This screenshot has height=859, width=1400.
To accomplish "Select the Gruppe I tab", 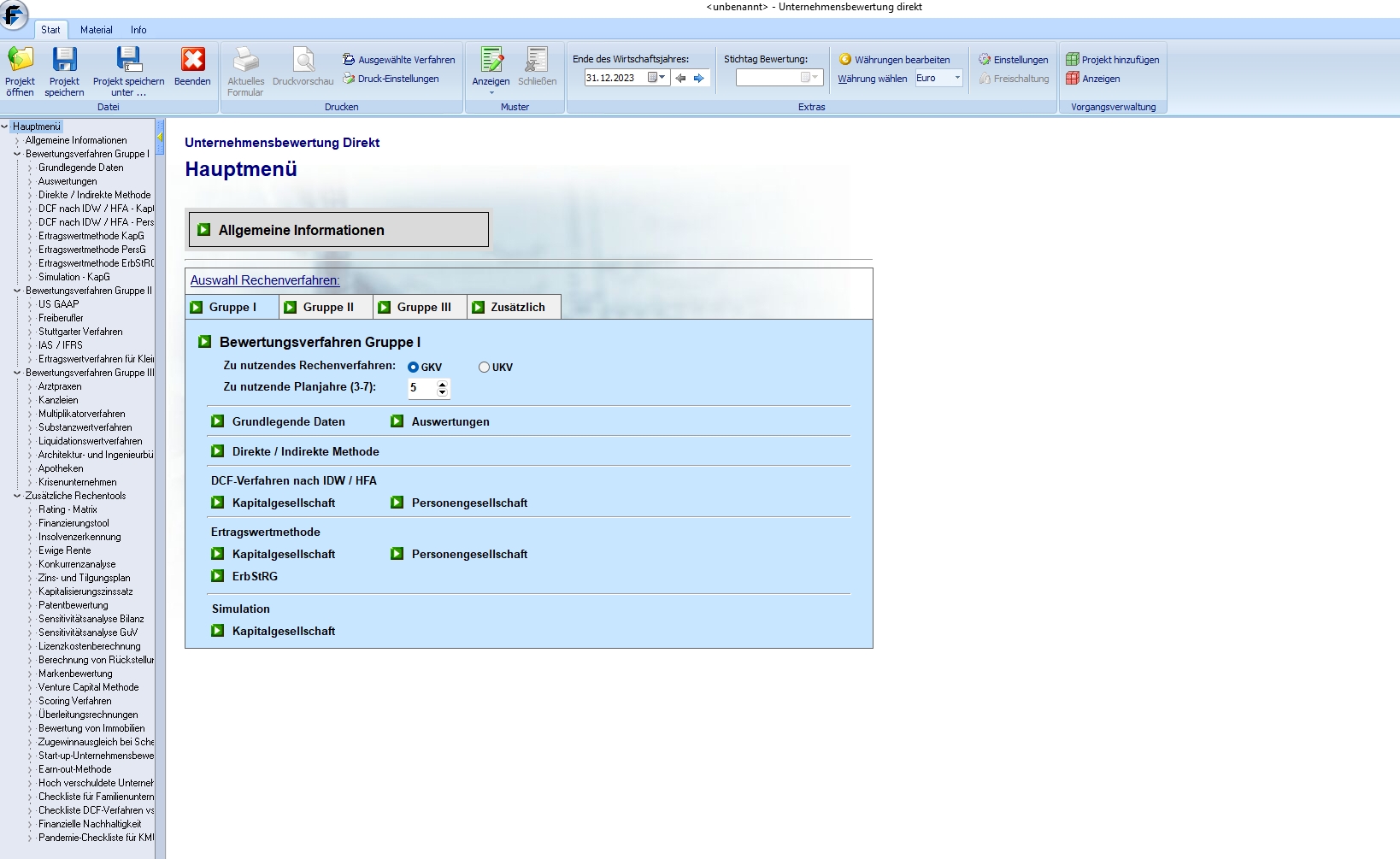I will coord(232,307).
